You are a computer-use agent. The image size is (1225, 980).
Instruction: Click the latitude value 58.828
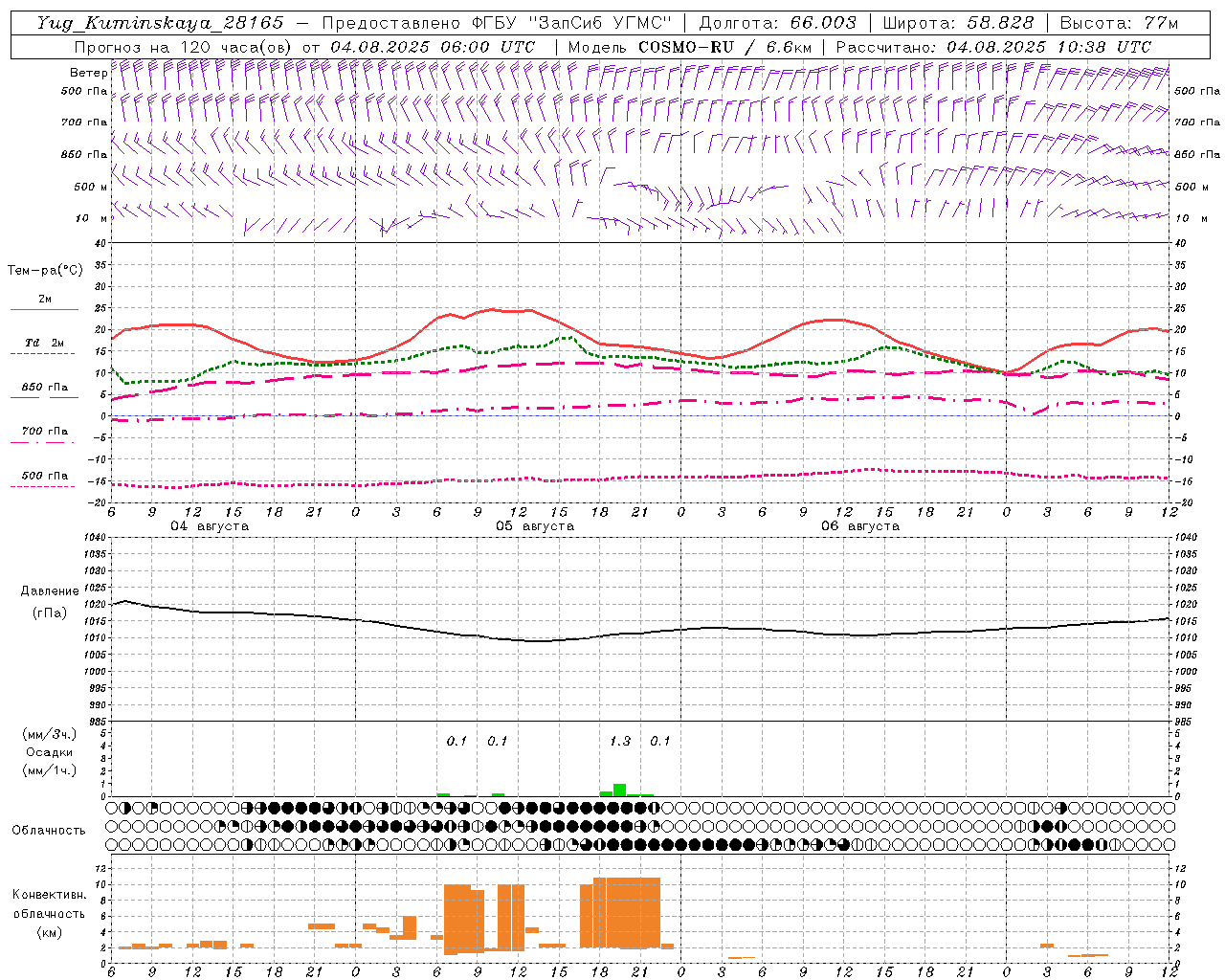(999, 23)
